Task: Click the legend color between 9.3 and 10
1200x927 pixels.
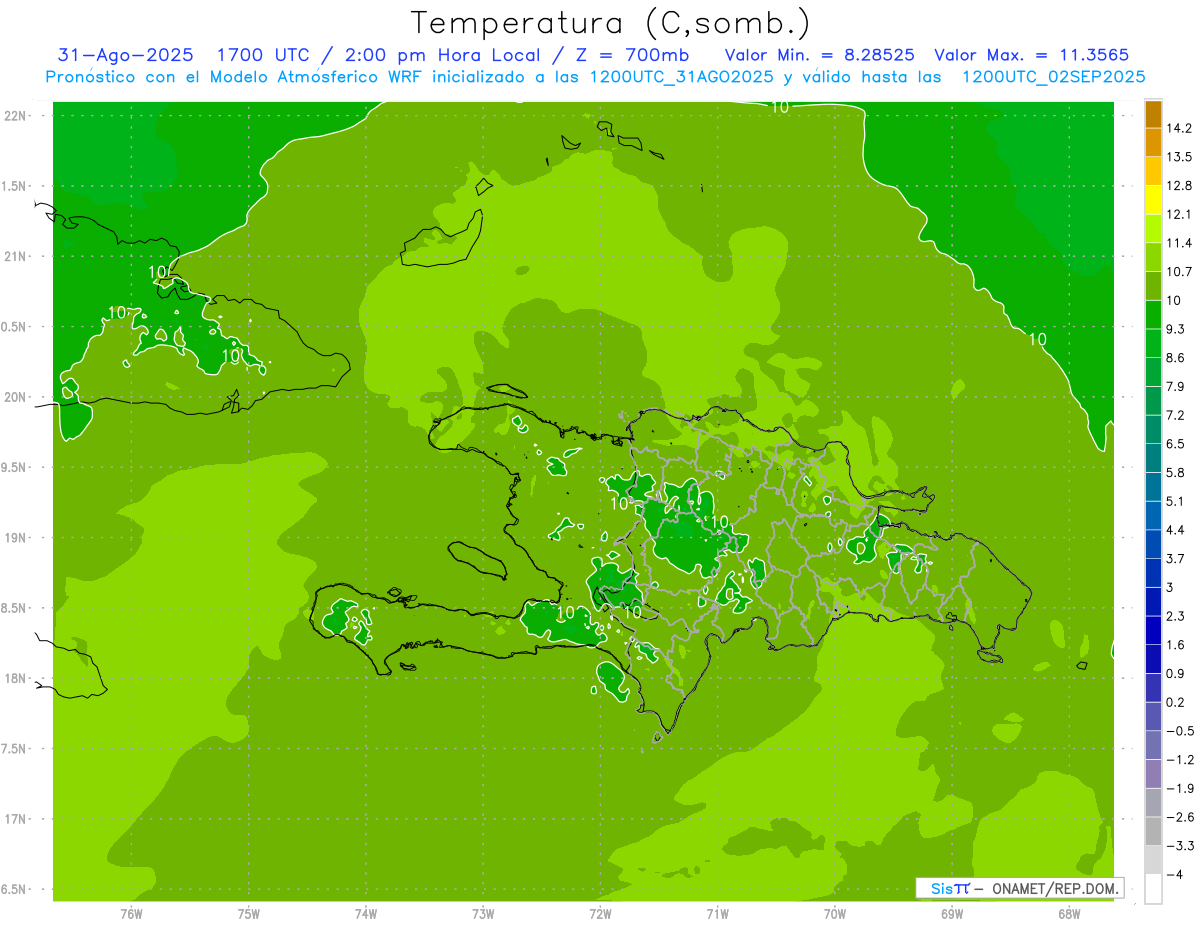Action: [x=1153, y=315]
